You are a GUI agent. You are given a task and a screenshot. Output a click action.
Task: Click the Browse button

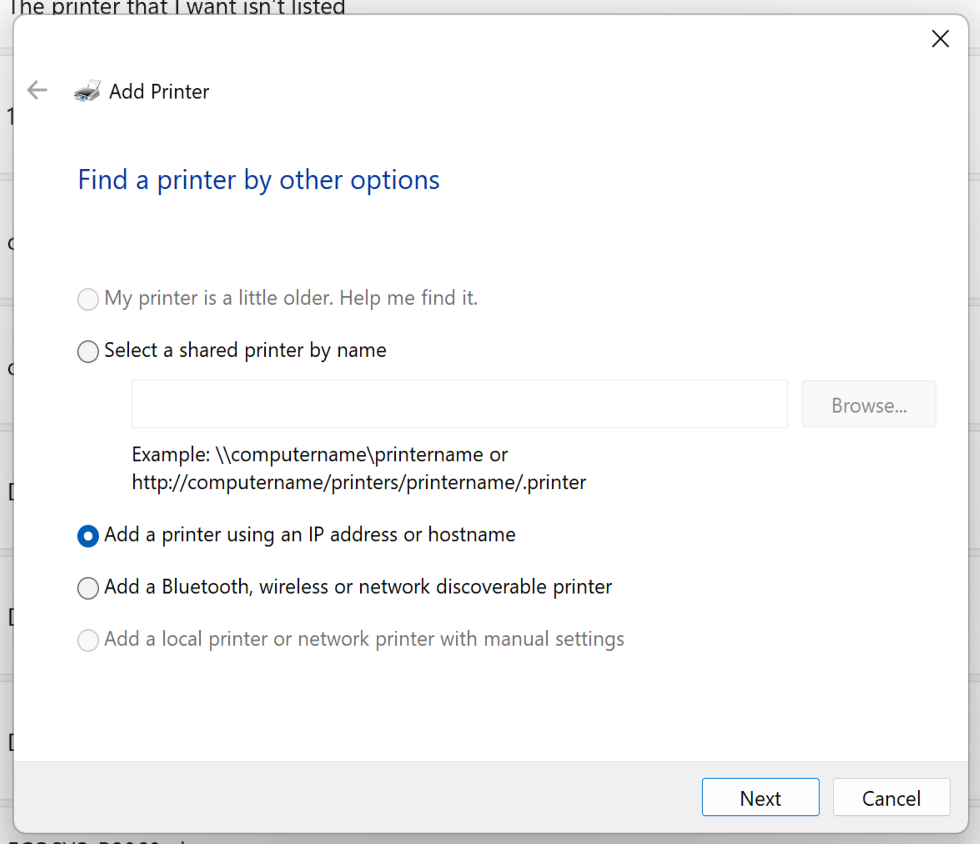(x=868, y=404)
